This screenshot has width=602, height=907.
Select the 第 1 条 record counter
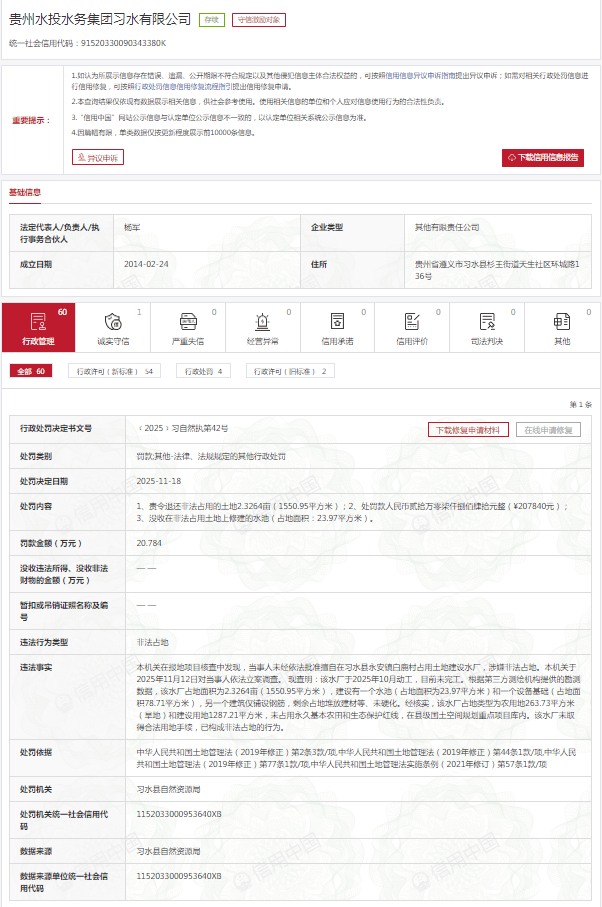pyautogui.click(x=581, y=404)
